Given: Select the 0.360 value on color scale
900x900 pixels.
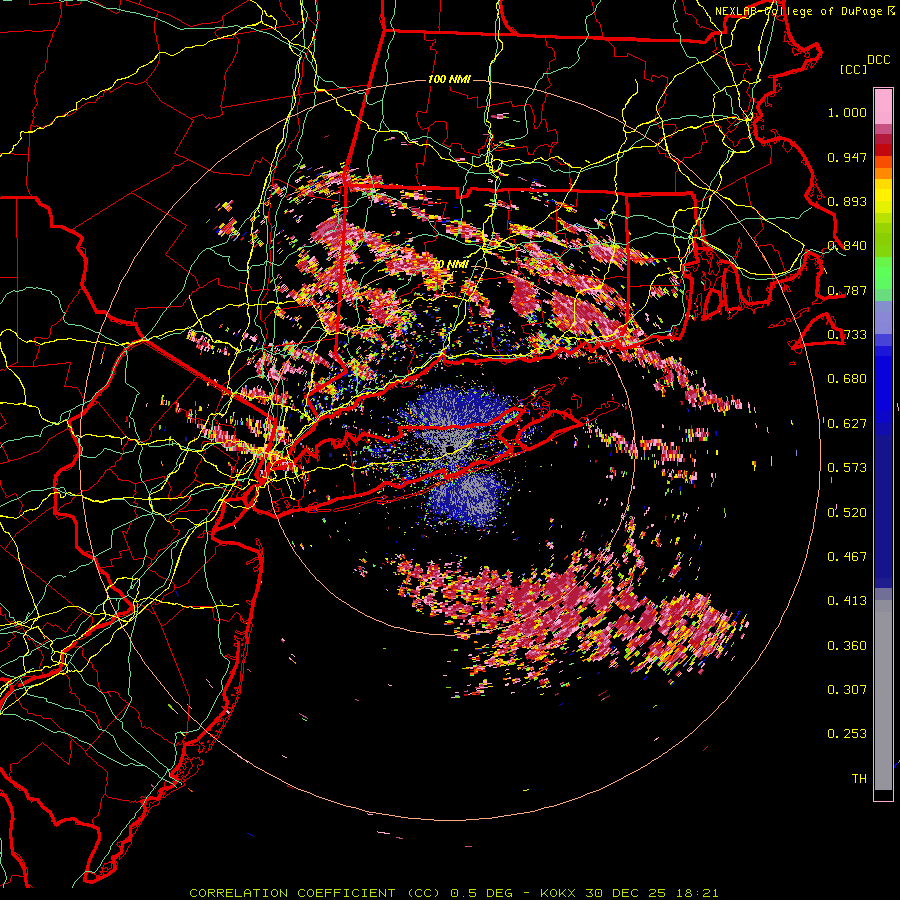Looking at the screenshot, I should pos(847,646).
